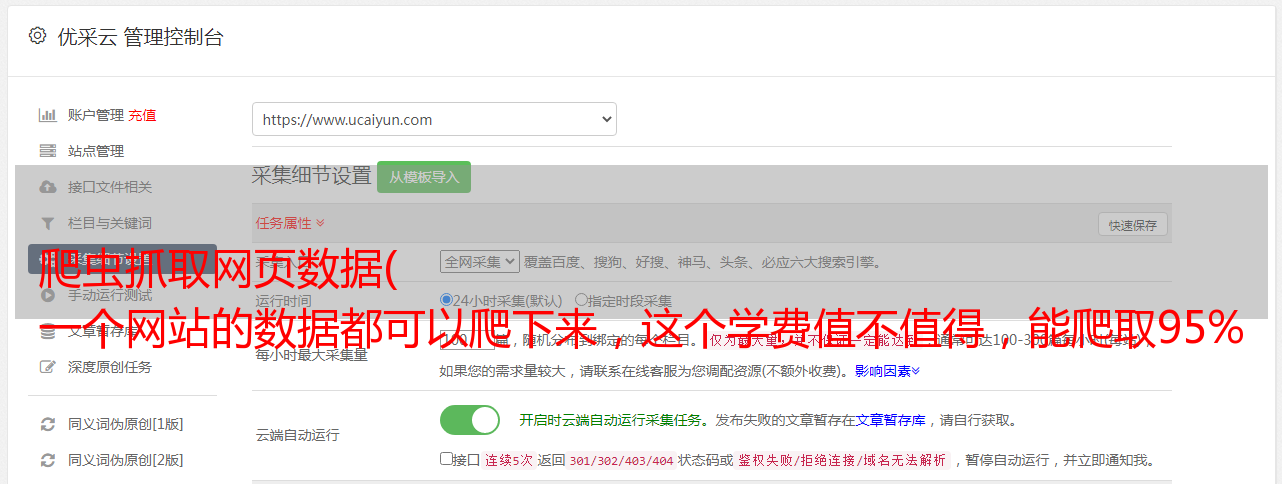Open the site URL dropdown https://www.ucaiyun.com

434,119
